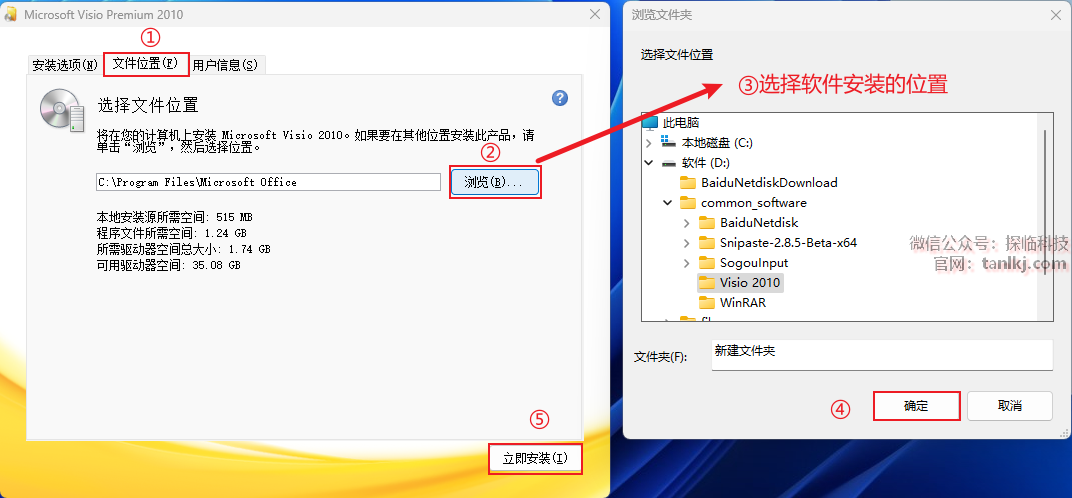Click the 可用驱动器空间: 35.08 GB text
1072x498 pixels.
click(168, 265)
